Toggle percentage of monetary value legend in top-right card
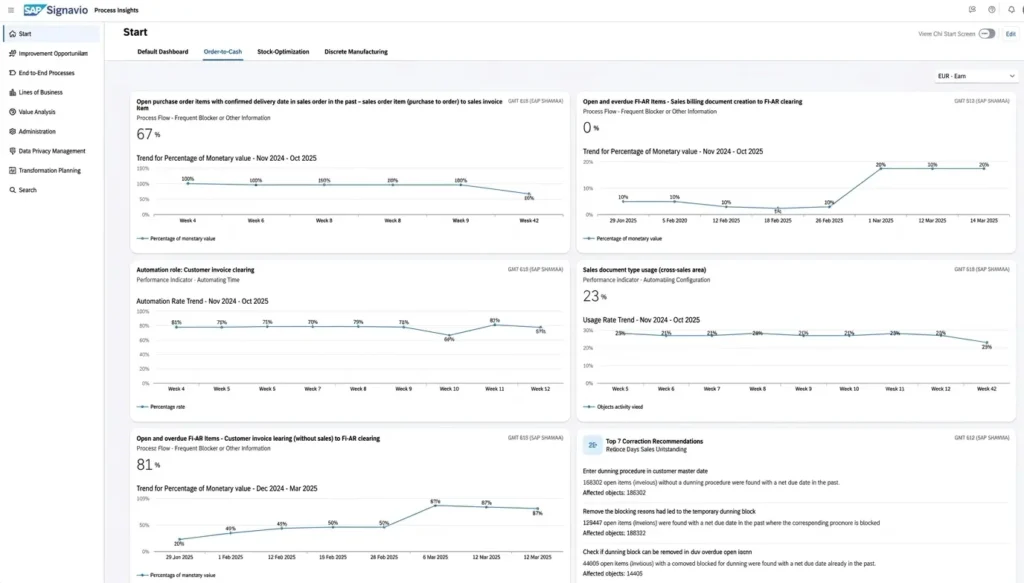 (x=622, y=239)
